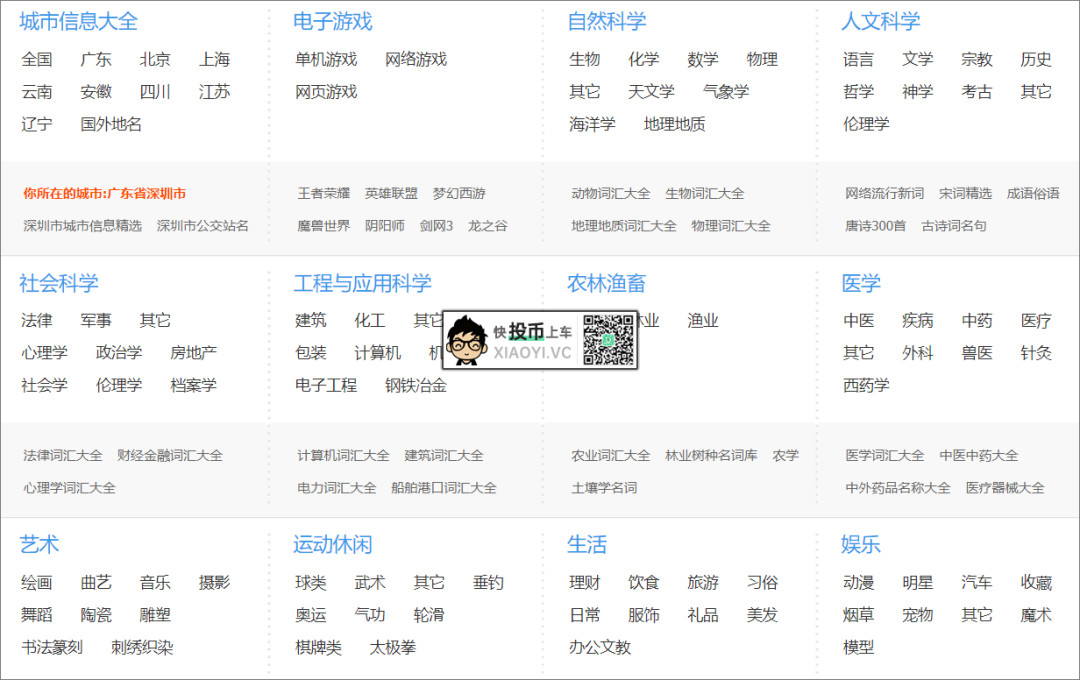Select 渔业 under agriculture category
The height and width of the screenshot is (680, 1080).
tap(703, 320)
